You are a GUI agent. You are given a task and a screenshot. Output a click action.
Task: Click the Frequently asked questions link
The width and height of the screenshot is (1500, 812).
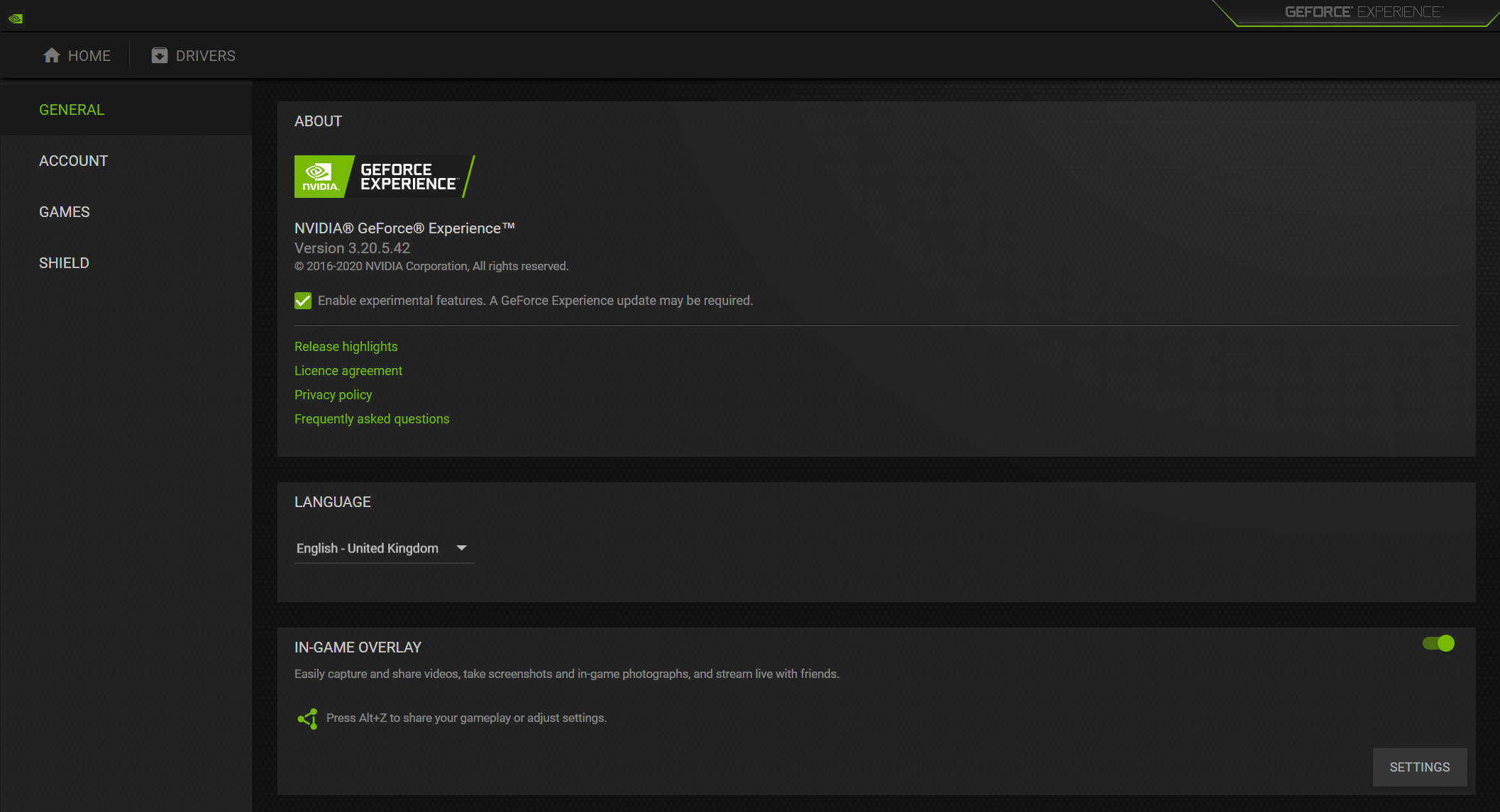(x=371, y=418)
